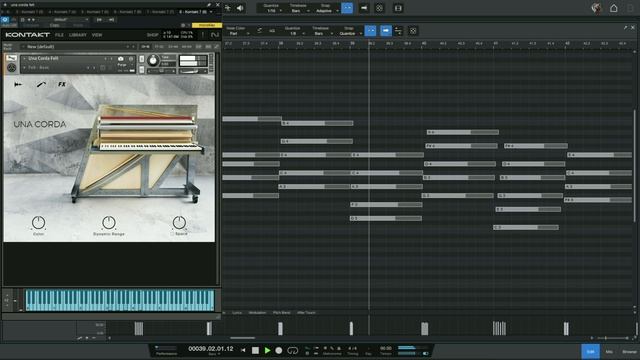Viewport: 640px width, 360px height.
Task: Open the Kontakt SHOP link
Action: [152, 35]
